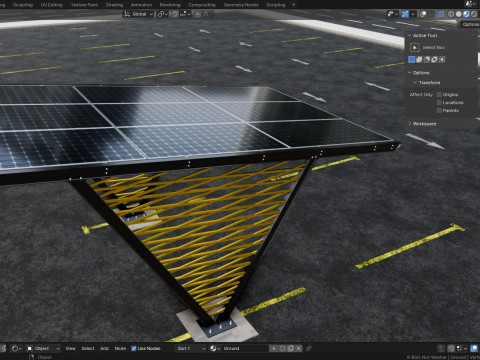Edit the Ground material name field
480x360 pixels.
point(245,348)
